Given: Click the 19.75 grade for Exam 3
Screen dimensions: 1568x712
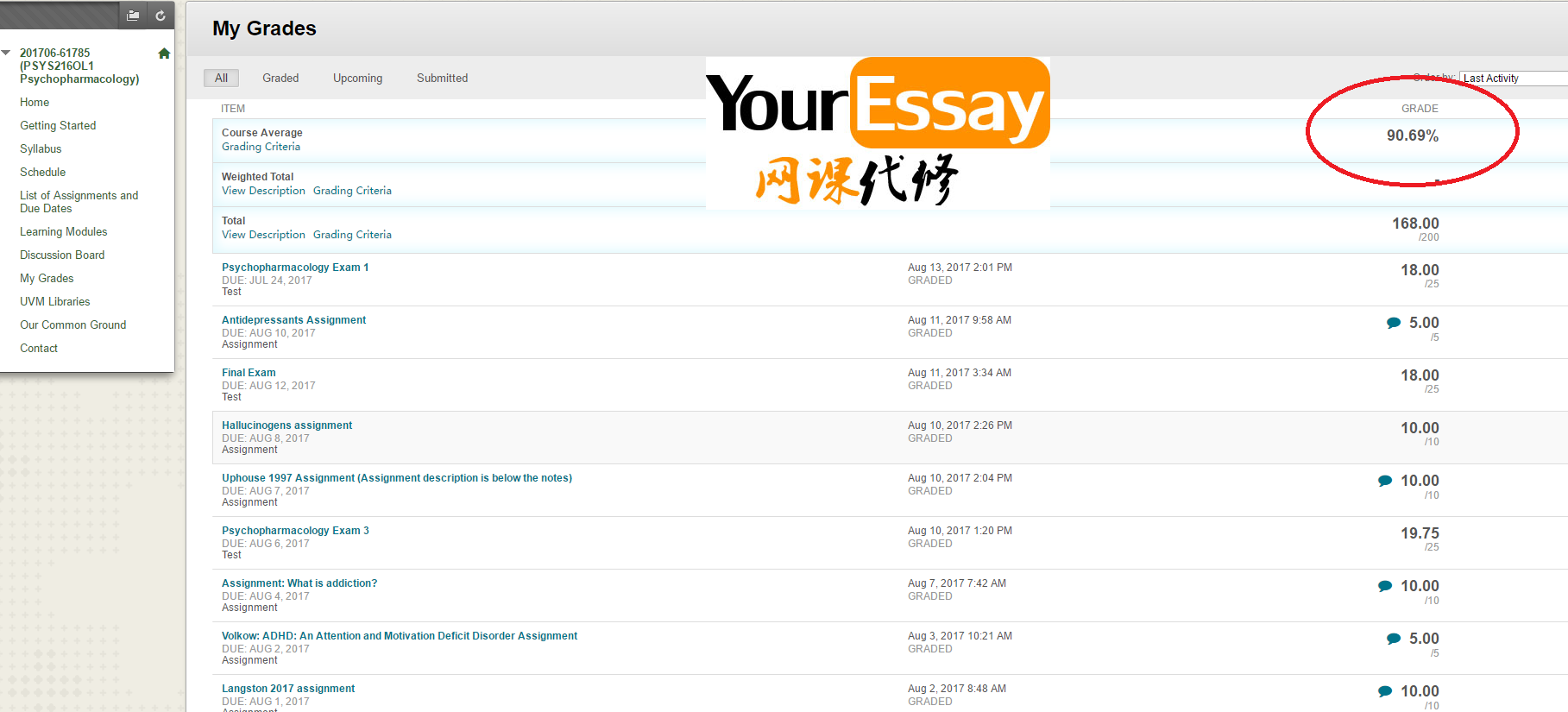Looking at the screenshot, I should point(1420,533).
